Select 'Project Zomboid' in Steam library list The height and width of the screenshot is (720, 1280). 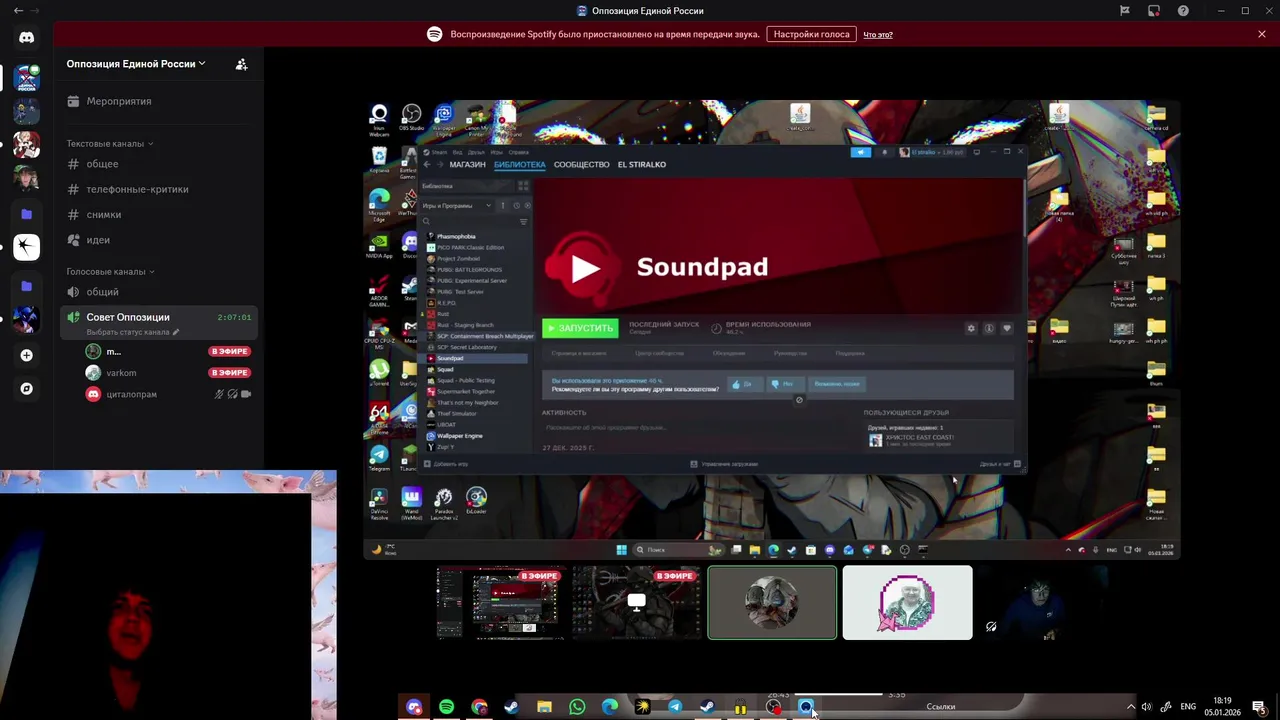[458, 258]
